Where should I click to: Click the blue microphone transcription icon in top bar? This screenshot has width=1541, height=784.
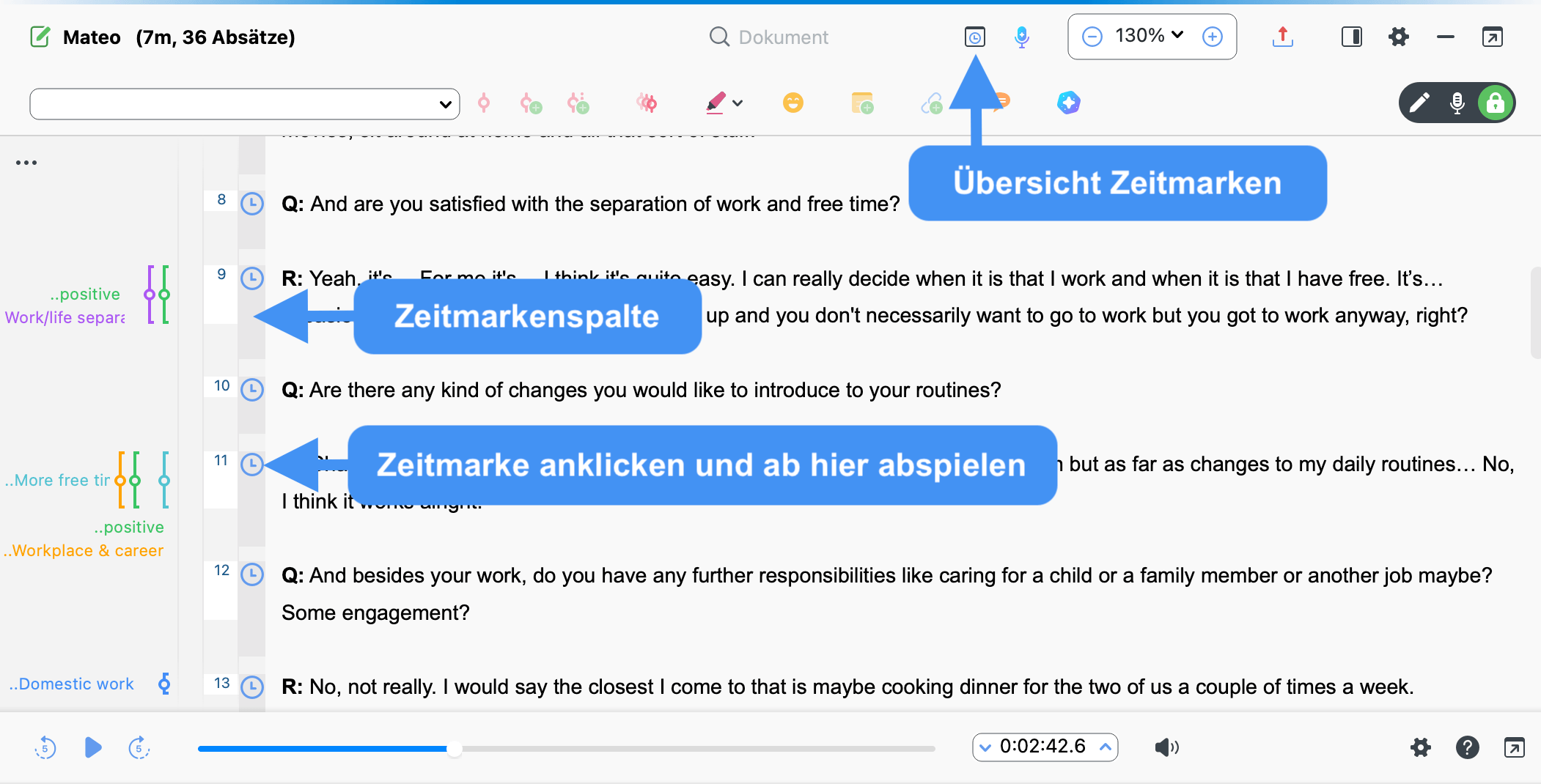pos(1022,37)
